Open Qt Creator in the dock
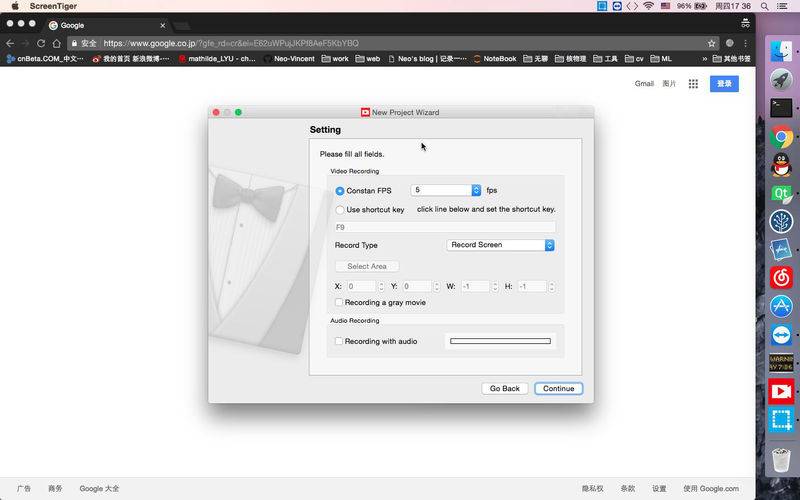The width and height of the screenshot is (800, 500). pos(781,194)
